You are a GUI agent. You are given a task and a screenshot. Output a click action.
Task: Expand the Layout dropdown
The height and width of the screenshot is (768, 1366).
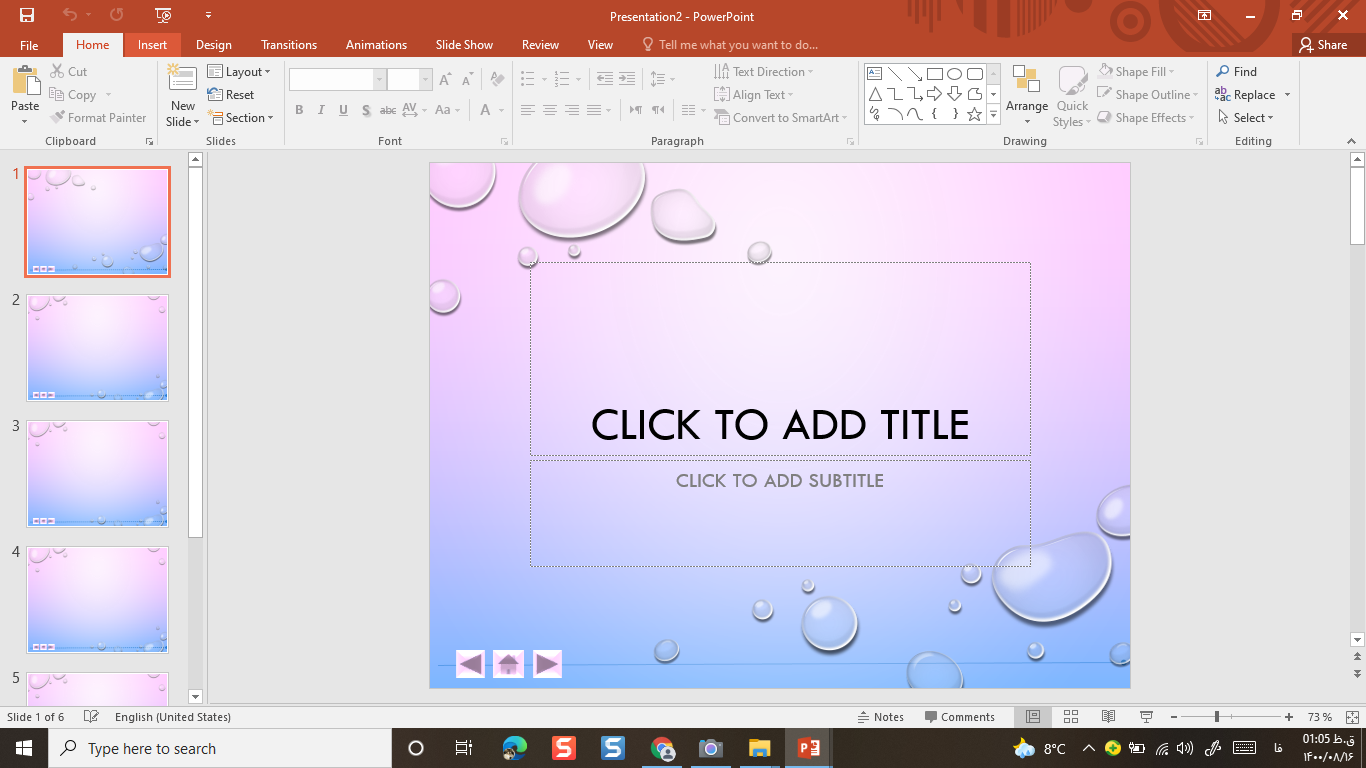pos(239,72)
